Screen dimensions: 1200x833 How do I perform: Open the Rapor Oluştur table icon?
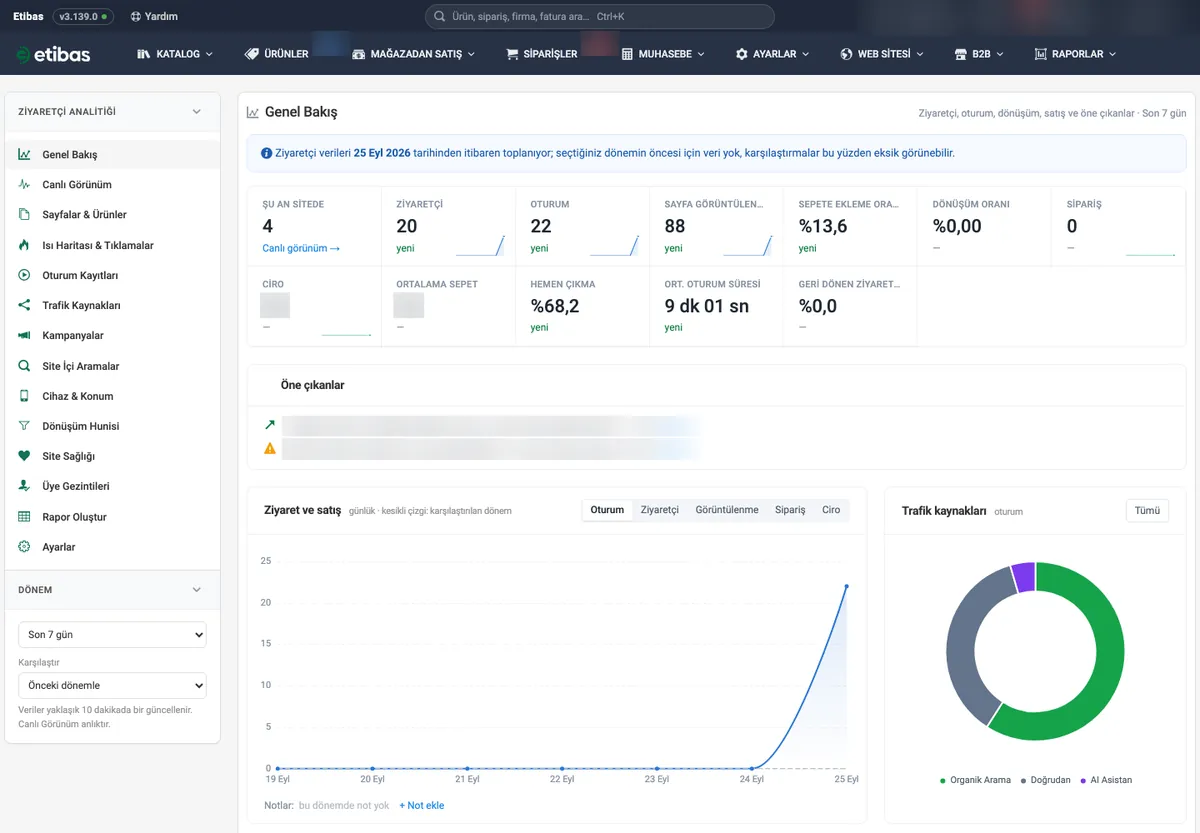tap(24, 517)
